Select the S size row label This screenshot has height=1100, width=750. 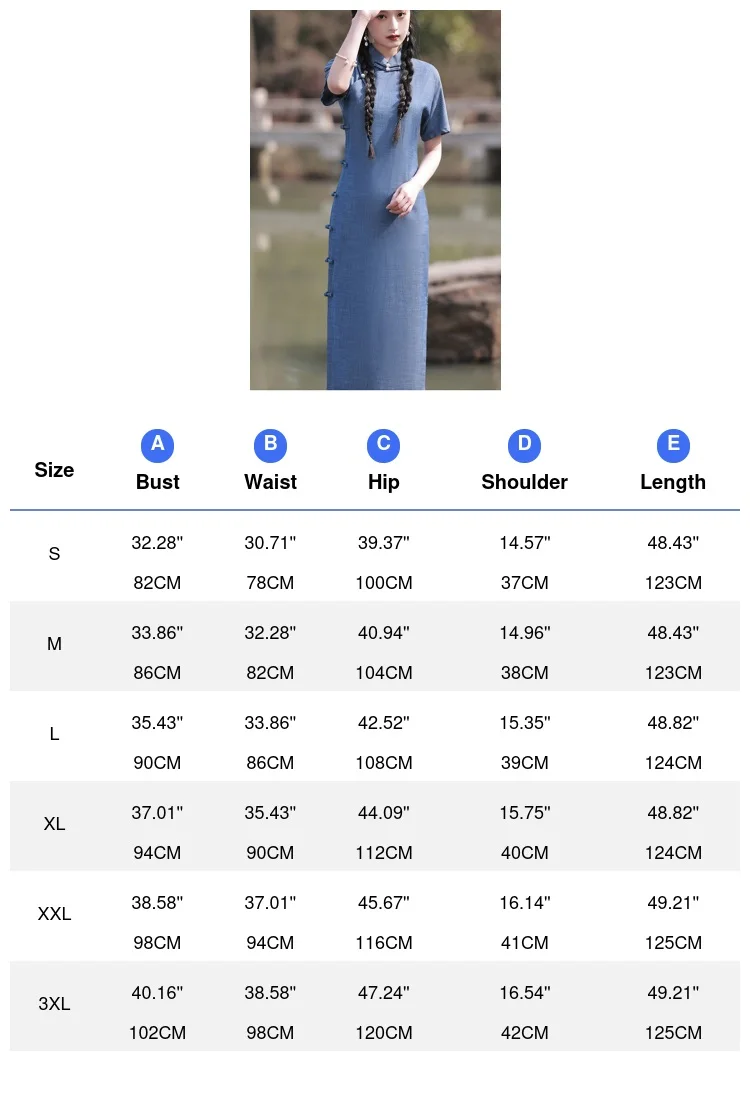54,554
